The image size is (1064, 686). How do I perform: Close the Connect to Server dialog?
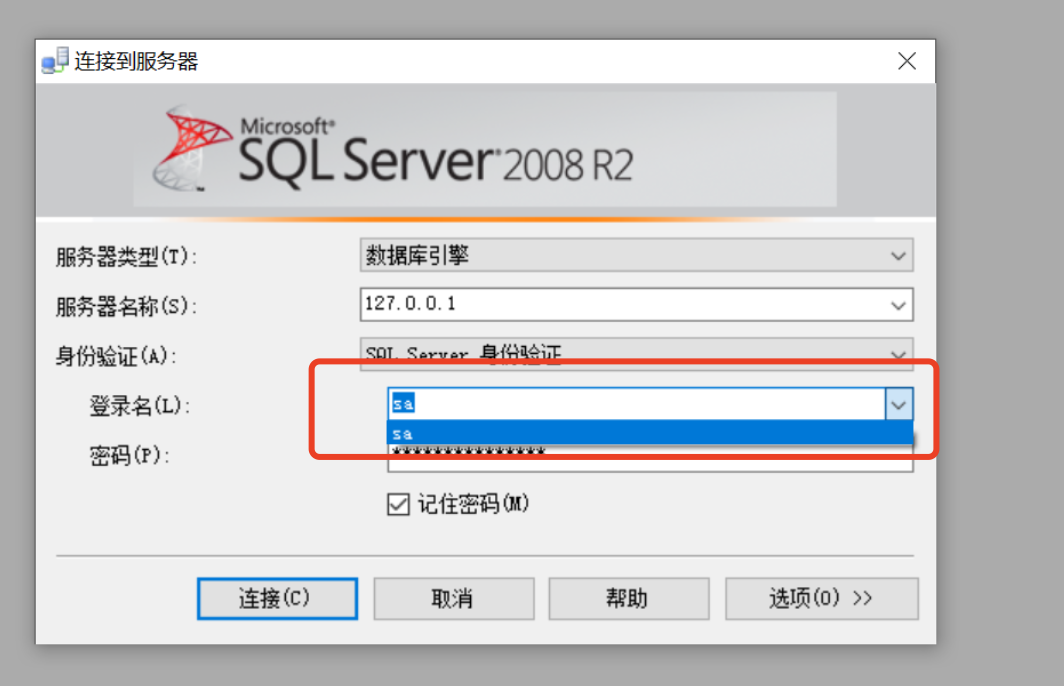point(907,61)
